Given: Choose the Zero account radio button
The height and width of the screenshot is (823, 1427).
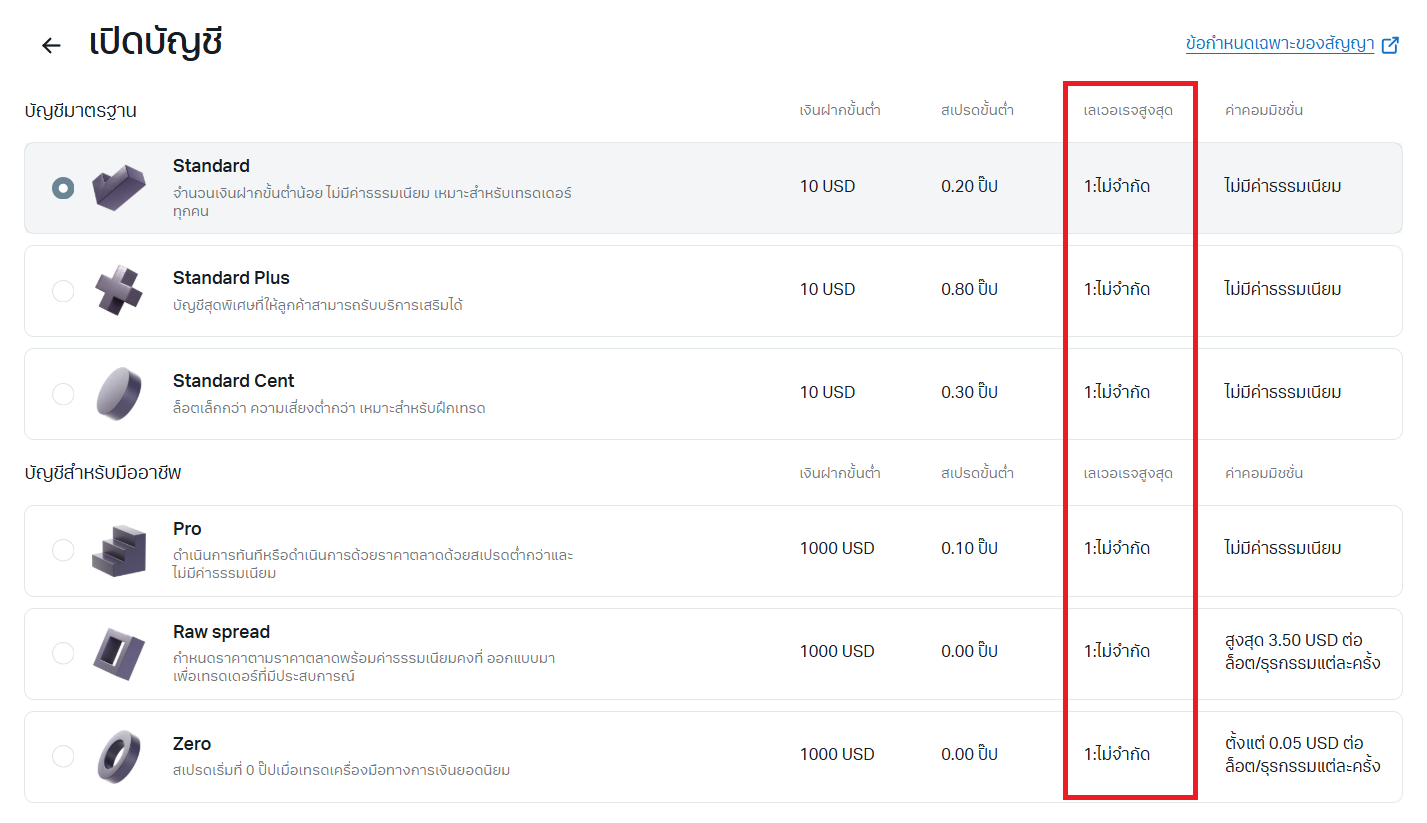Looking at the screenshot, I should pos(63,756).
